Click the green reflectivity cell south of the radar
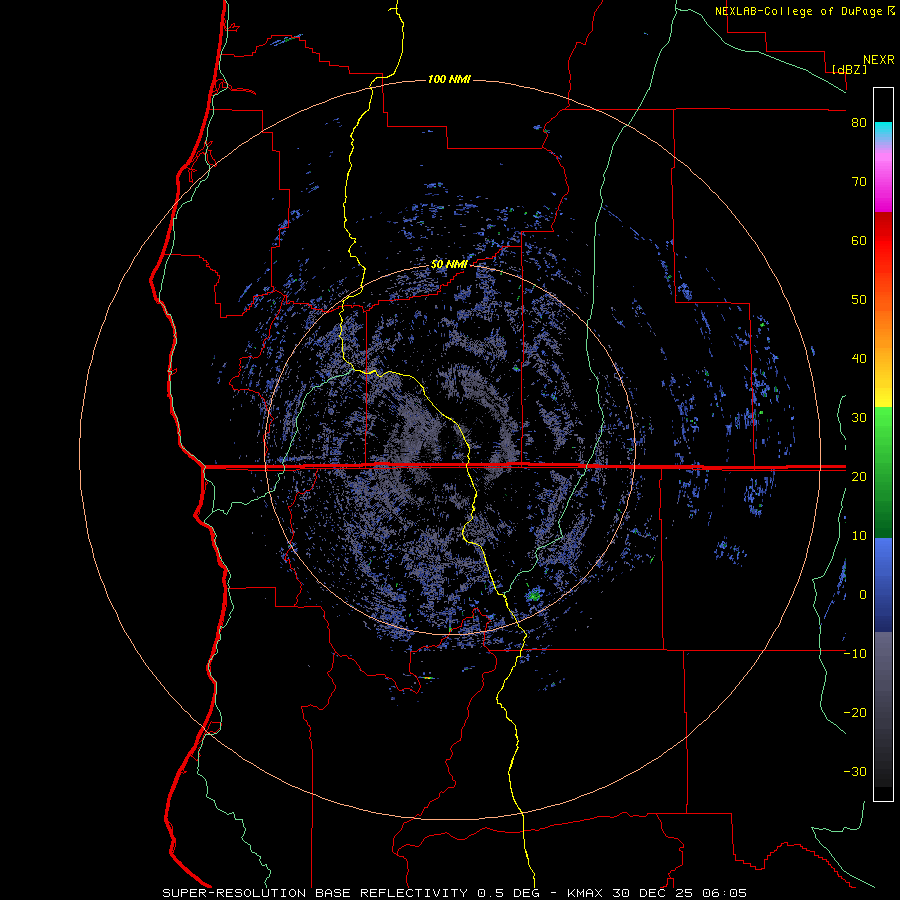900x900 pixels. 535,595
